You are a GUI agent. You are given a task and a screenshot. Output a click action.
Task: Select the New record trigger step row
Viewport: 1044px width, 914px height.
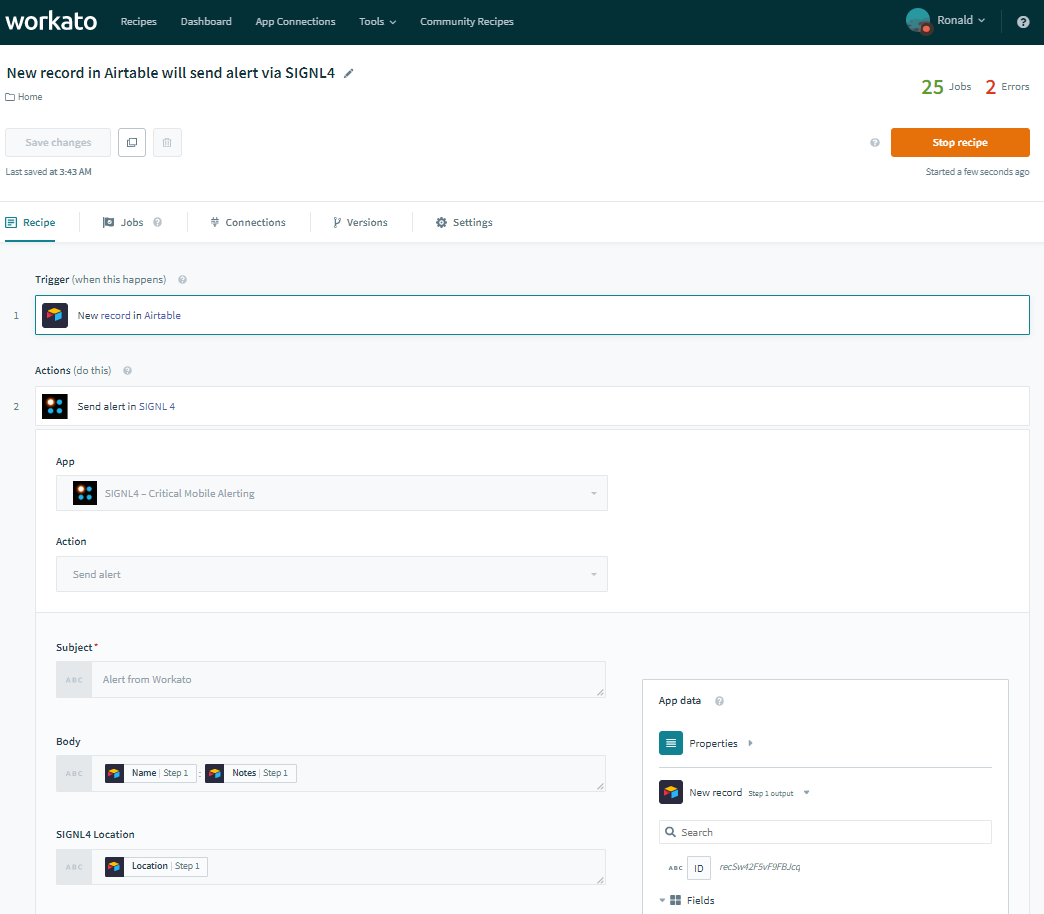(532, 315)
